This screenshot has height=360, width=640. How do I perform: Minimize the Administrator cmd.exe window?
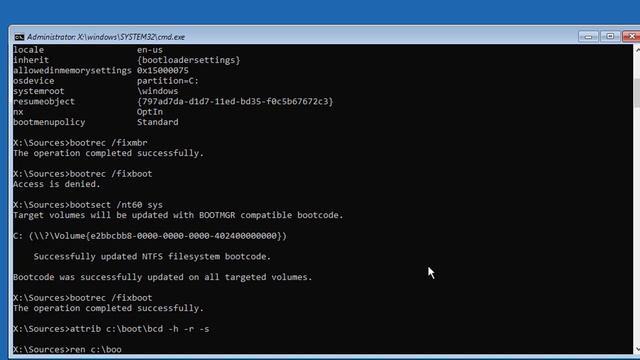coord(588,36)
